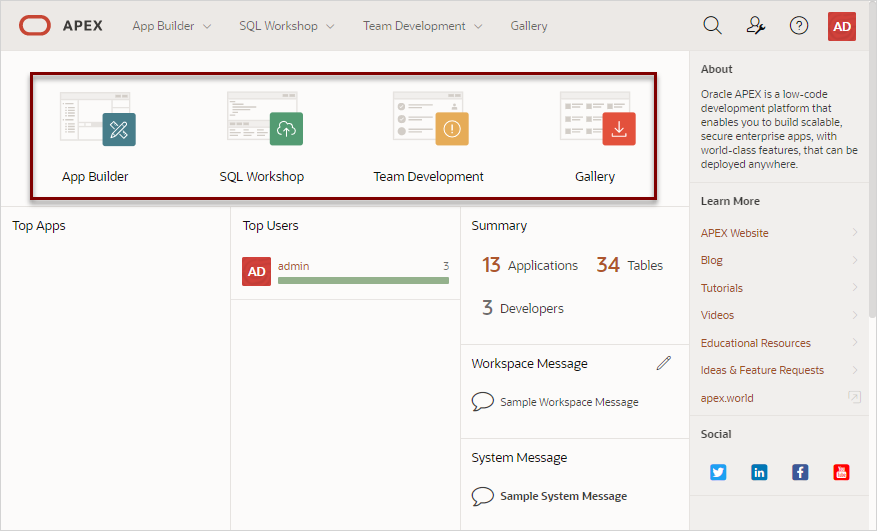
Task: Open the help question mark icon
Action: click(x=799, y=26)
